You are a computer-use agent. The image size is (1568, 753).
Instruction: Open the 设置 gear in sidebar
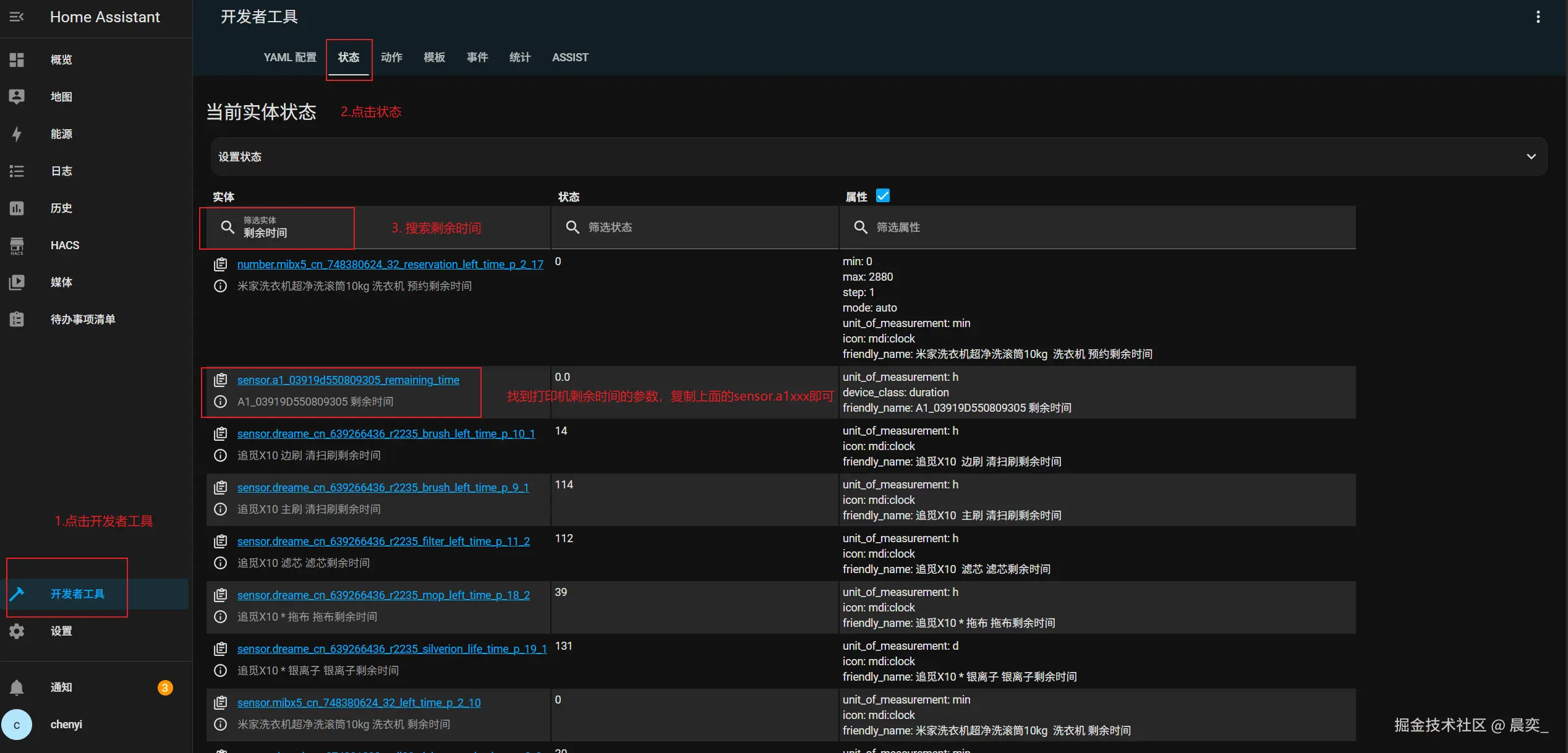coord(17,631)
